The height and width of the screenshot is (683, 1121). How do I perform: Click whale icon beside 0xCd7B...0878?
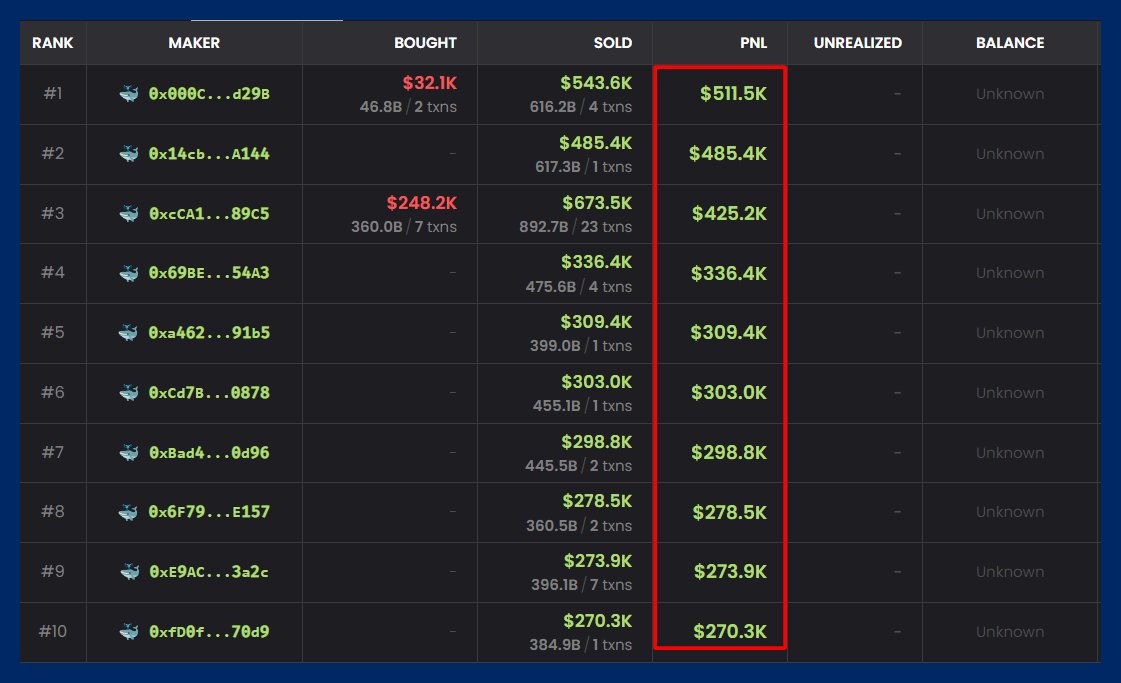(x=129, y=393)
